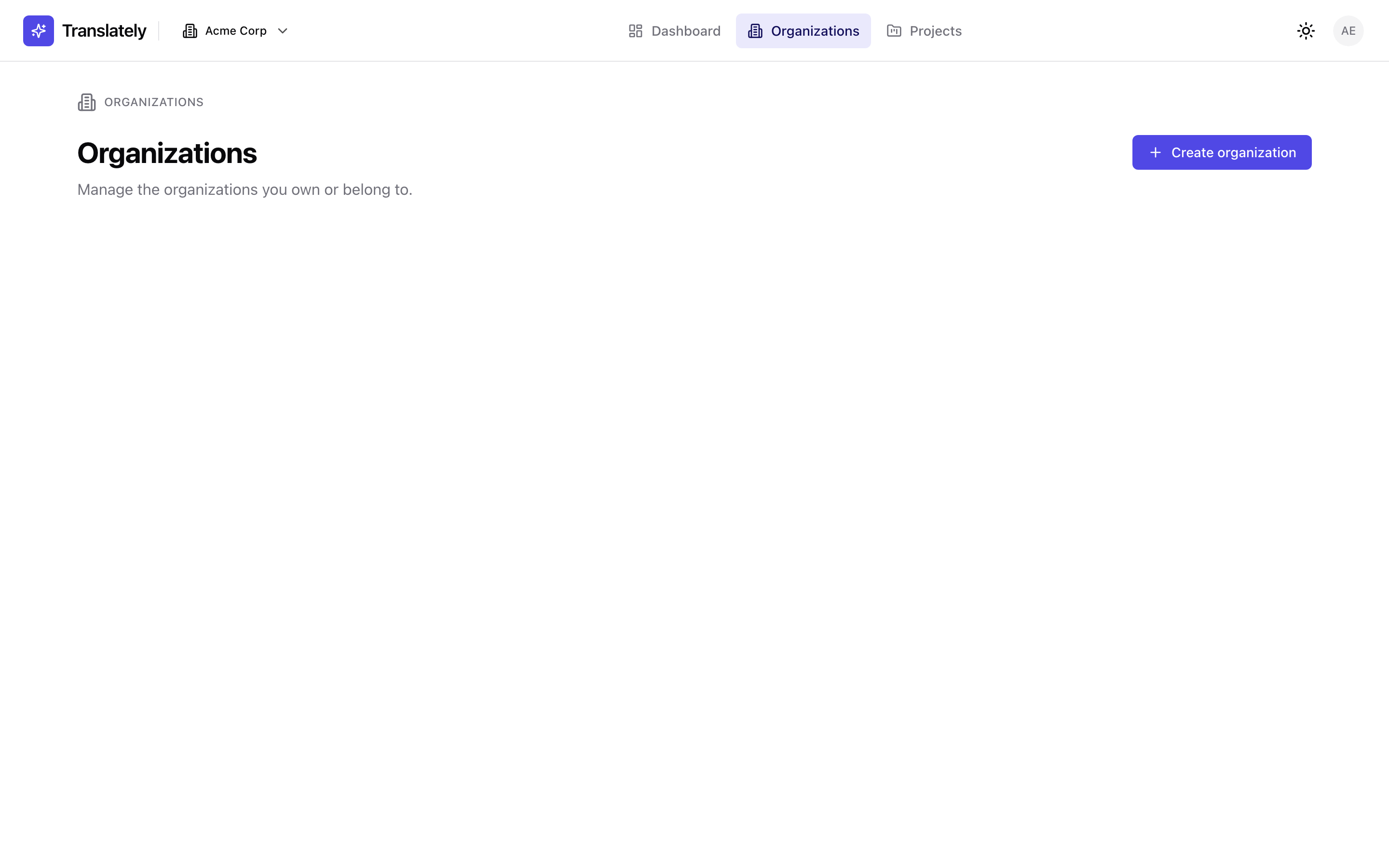This screenshot has width=1389, height=868.
Task: Toggle the Organizations navigation highlight
Action: (803, 30)
